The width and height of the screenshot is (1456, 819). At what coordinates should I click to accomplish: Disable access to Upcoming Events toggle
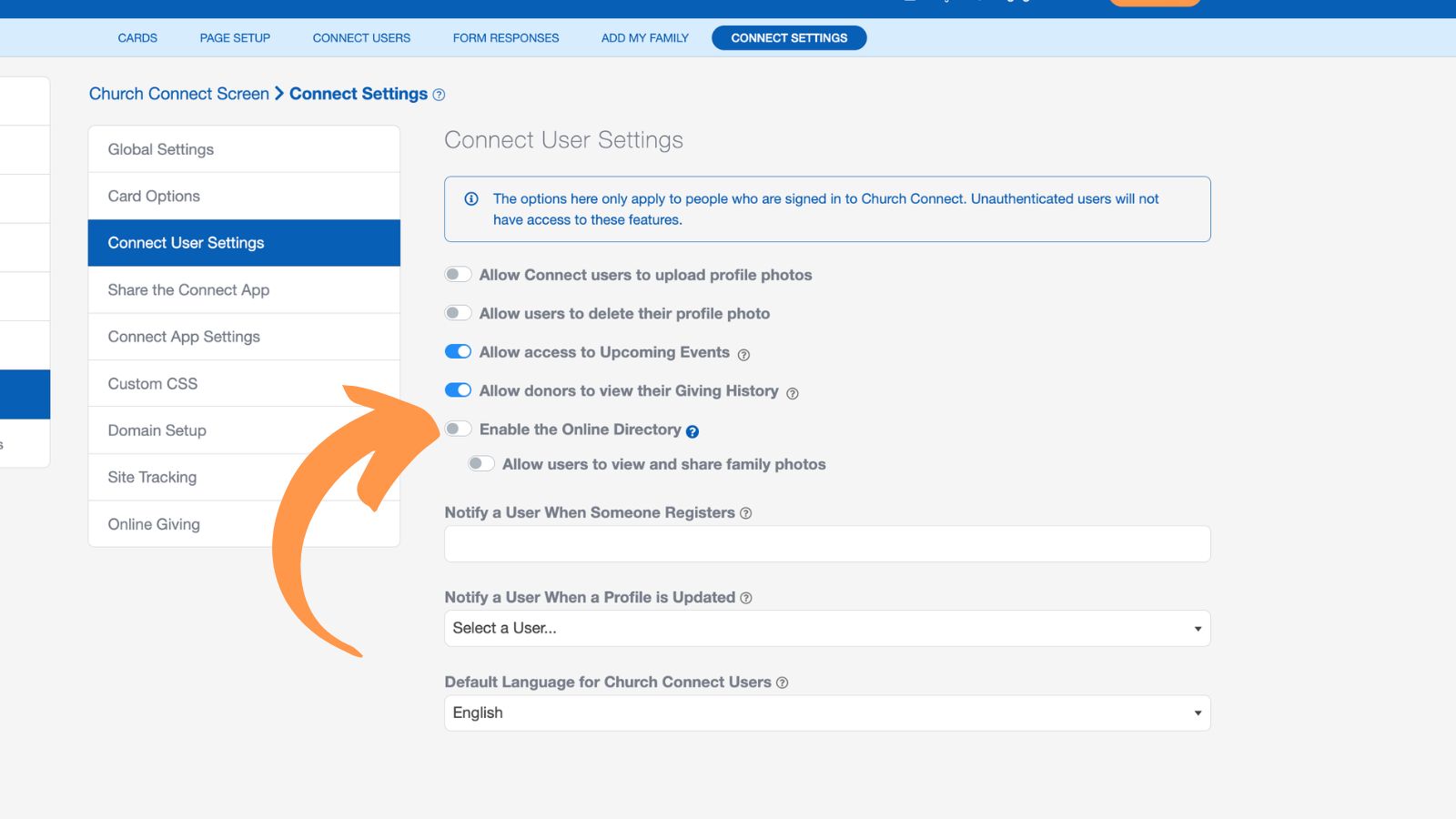458,352
